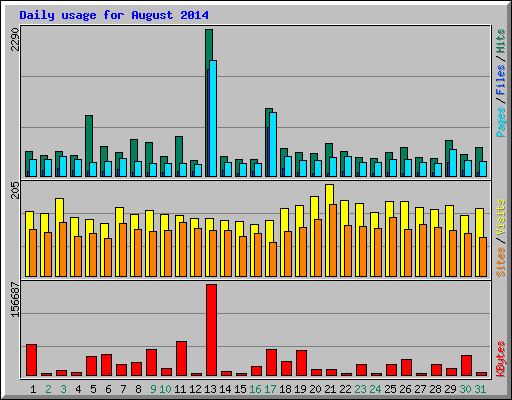
Task: Click the Sites legend label
Action: coord(500,262)
